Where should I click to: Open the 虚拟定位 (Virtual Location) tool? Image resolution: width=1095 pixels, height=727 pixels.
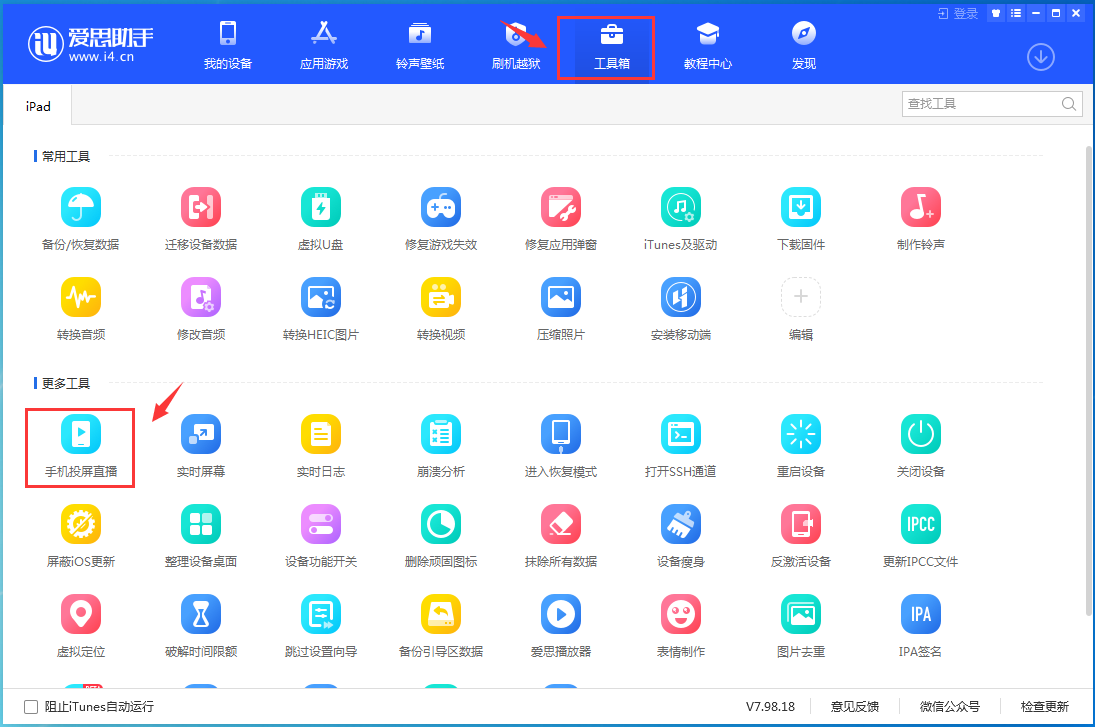(80, 625)
